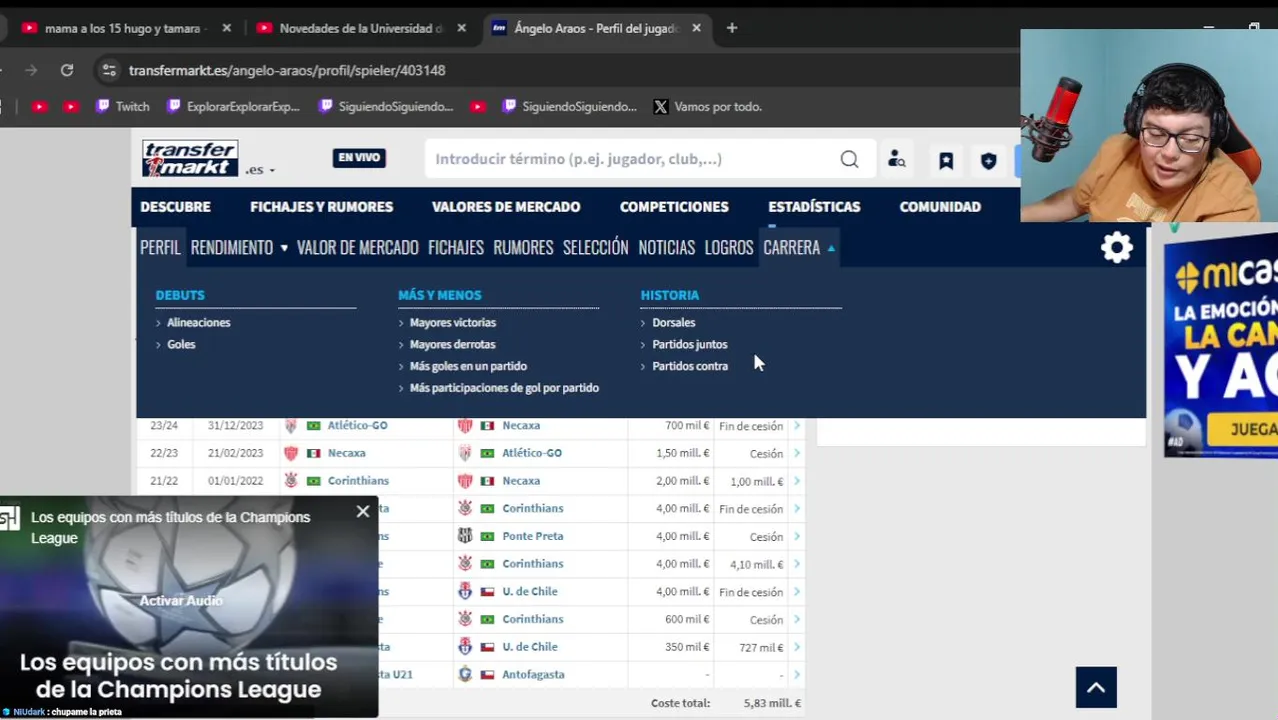The width and height of the screenshot is (1278, 720).
Task: Open the settings gear icon
Action: point(1117,248)
